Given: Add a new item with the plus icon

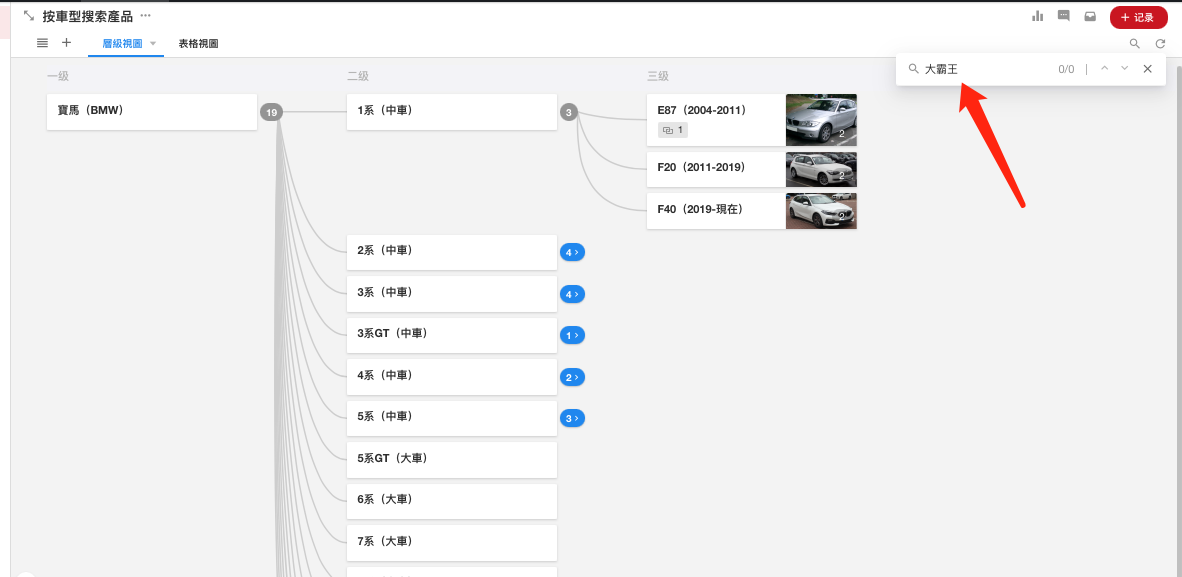Looking at the screenshot, I should (x=66, y=43).
